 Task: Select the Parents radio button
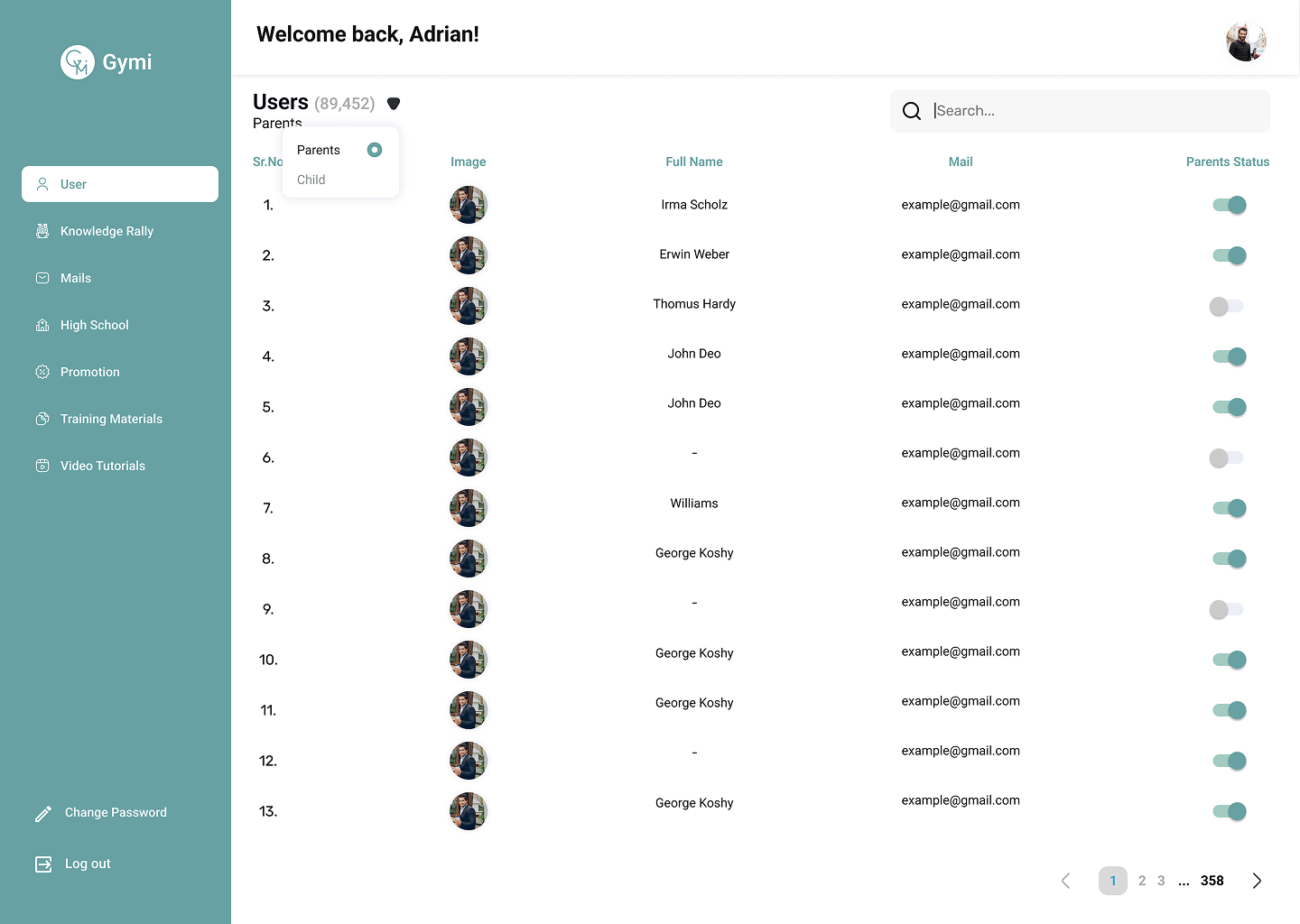coord(376,150)
